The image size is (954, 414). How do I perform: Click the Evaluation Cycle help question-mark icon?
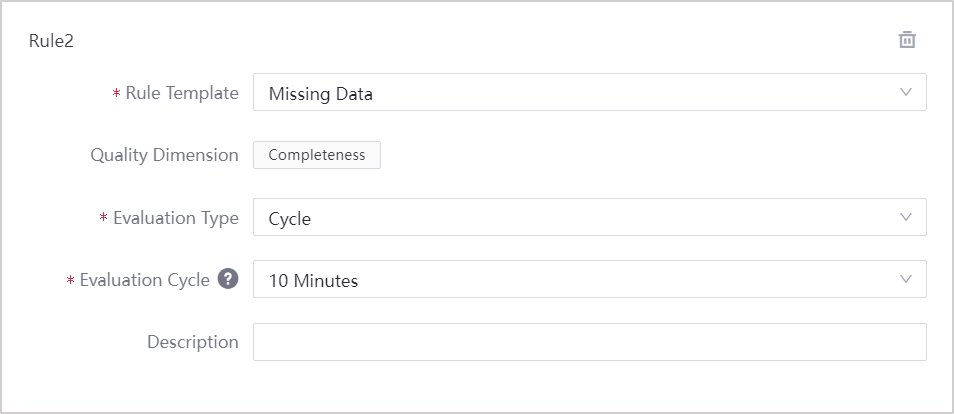click(228, 279)
